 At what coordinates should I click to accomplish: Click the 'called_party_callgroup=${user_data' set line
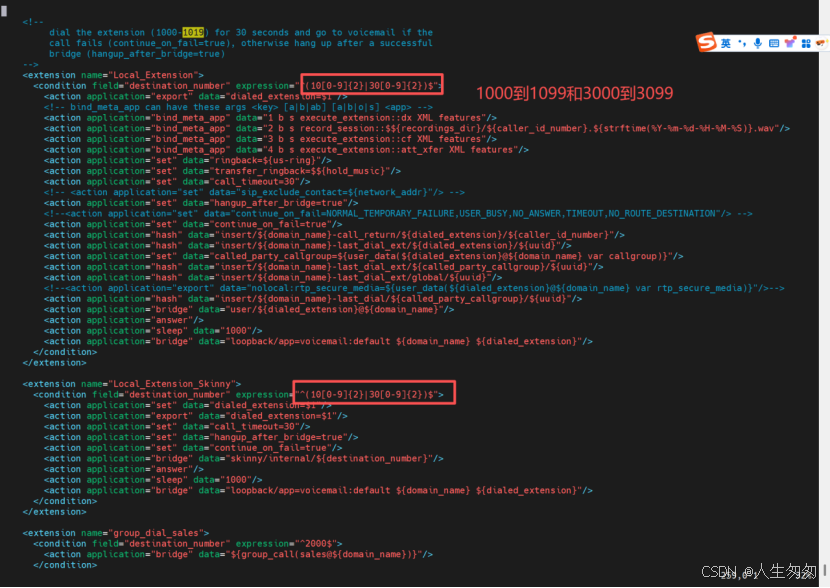click(364, 256)
